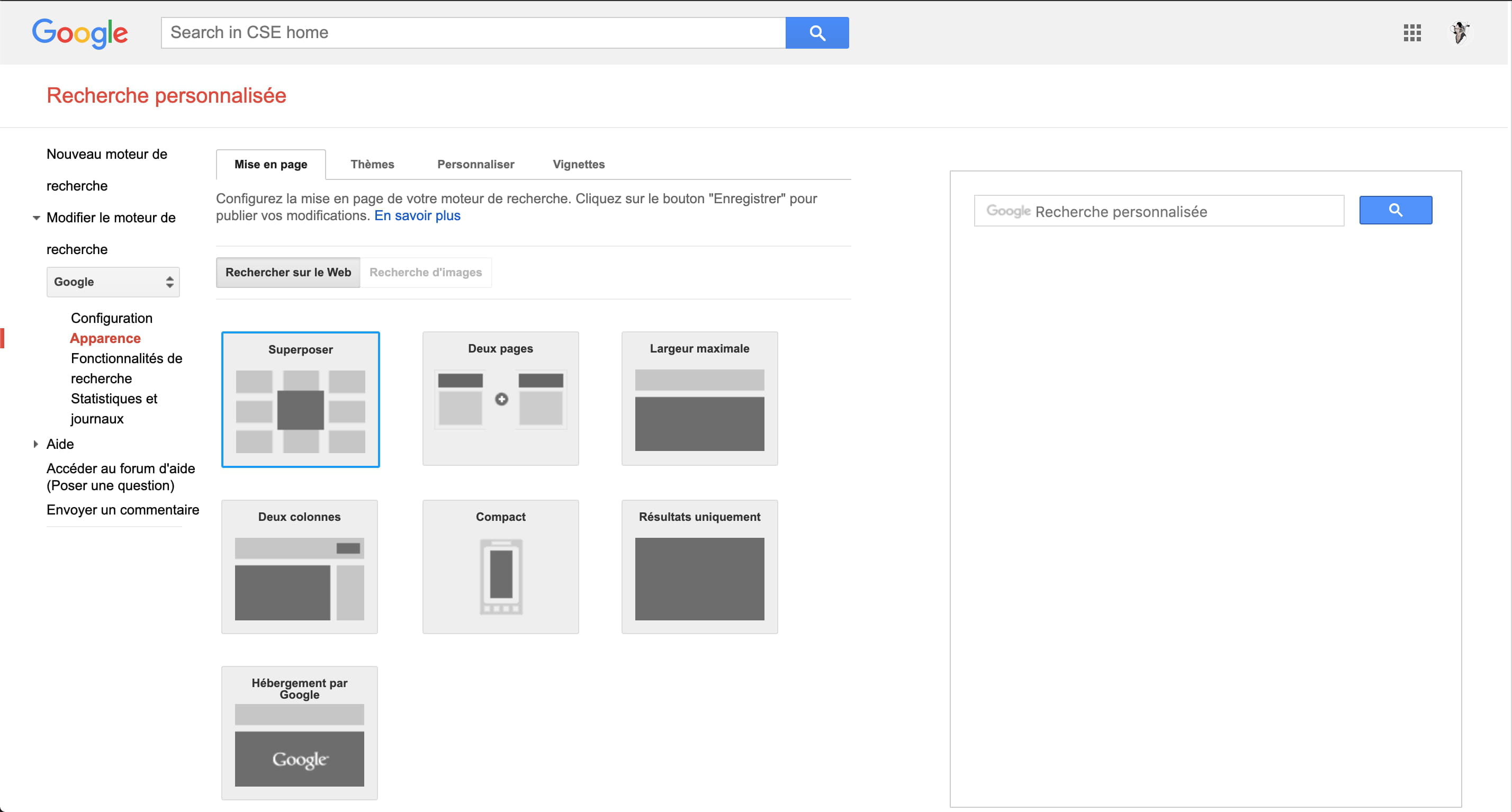Viewport: 1512px width, 812px height.
Task: Open the Google search engine dropdown
Action: coord(113,282)
